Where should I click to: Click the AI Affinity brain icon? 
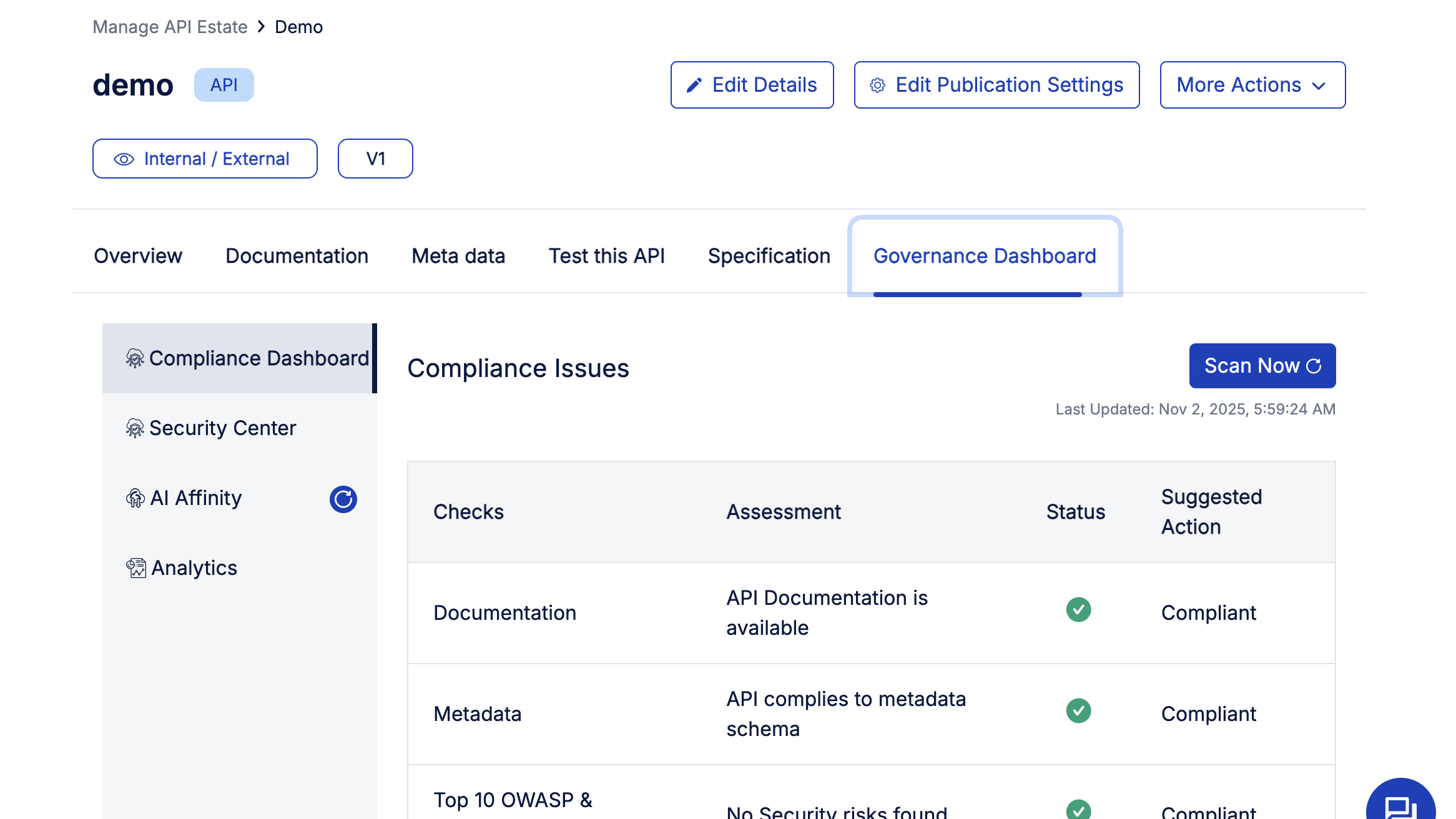(x=135, y=498)
